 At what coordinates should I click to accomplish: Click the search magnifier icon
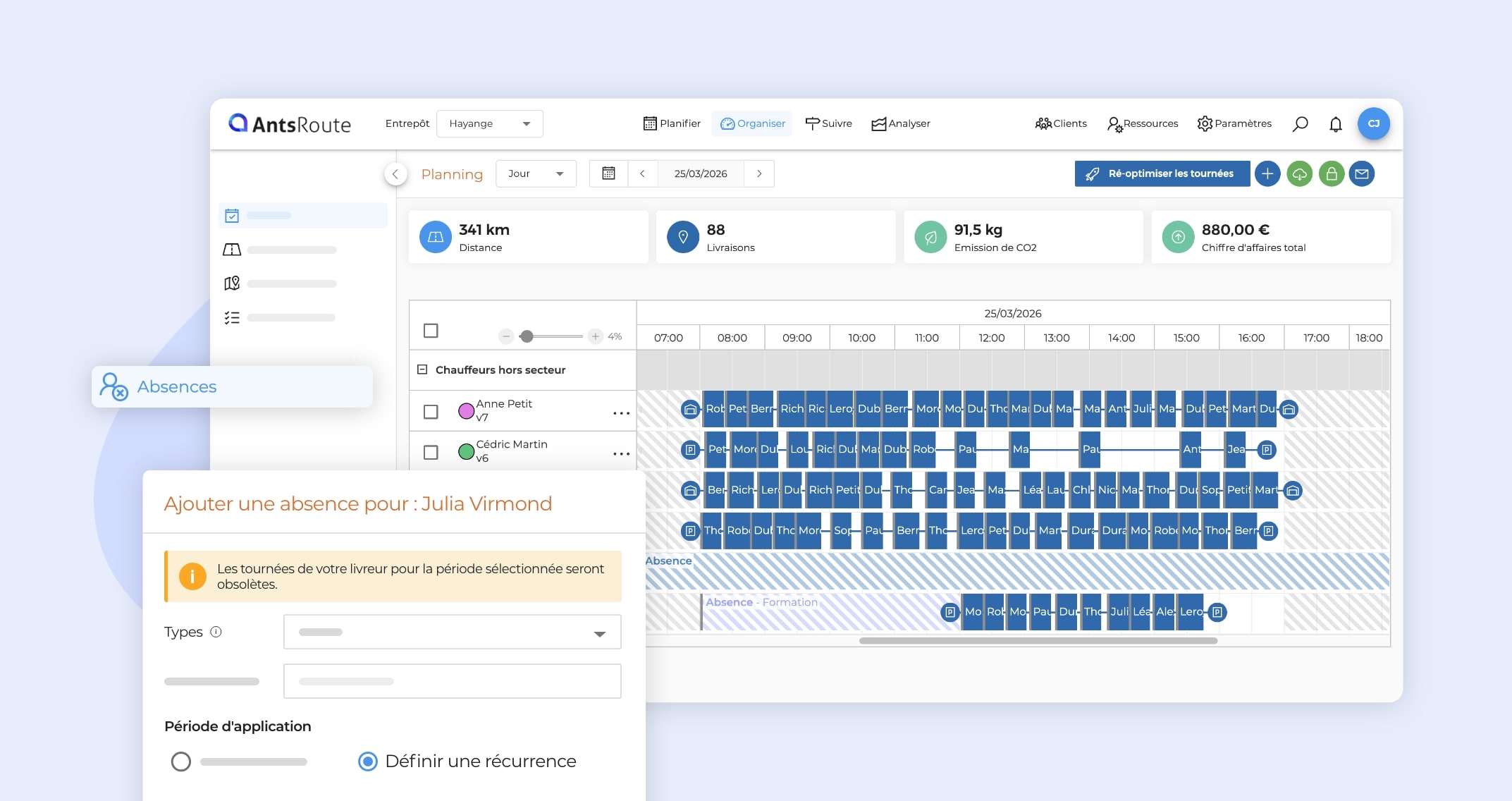pos(1300,124)
